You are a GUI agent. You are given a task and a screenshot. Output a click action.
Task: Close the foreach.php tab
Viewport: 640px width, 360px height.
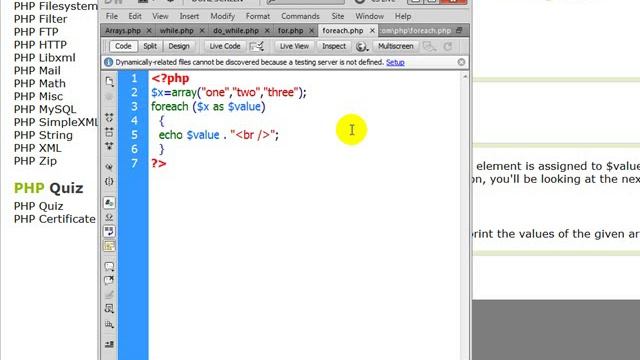point(372,31)
